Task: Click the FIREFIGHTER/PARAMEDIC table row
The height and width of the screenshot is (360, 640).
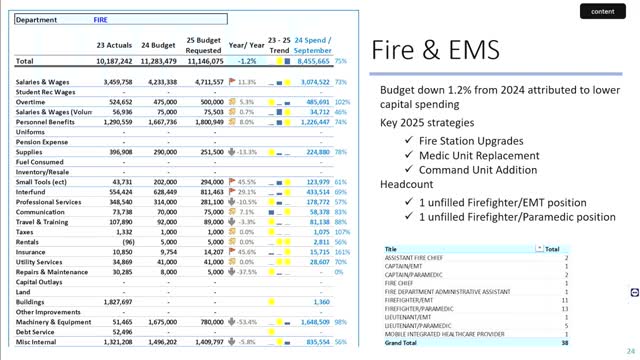Action: [x=476, y=309]
